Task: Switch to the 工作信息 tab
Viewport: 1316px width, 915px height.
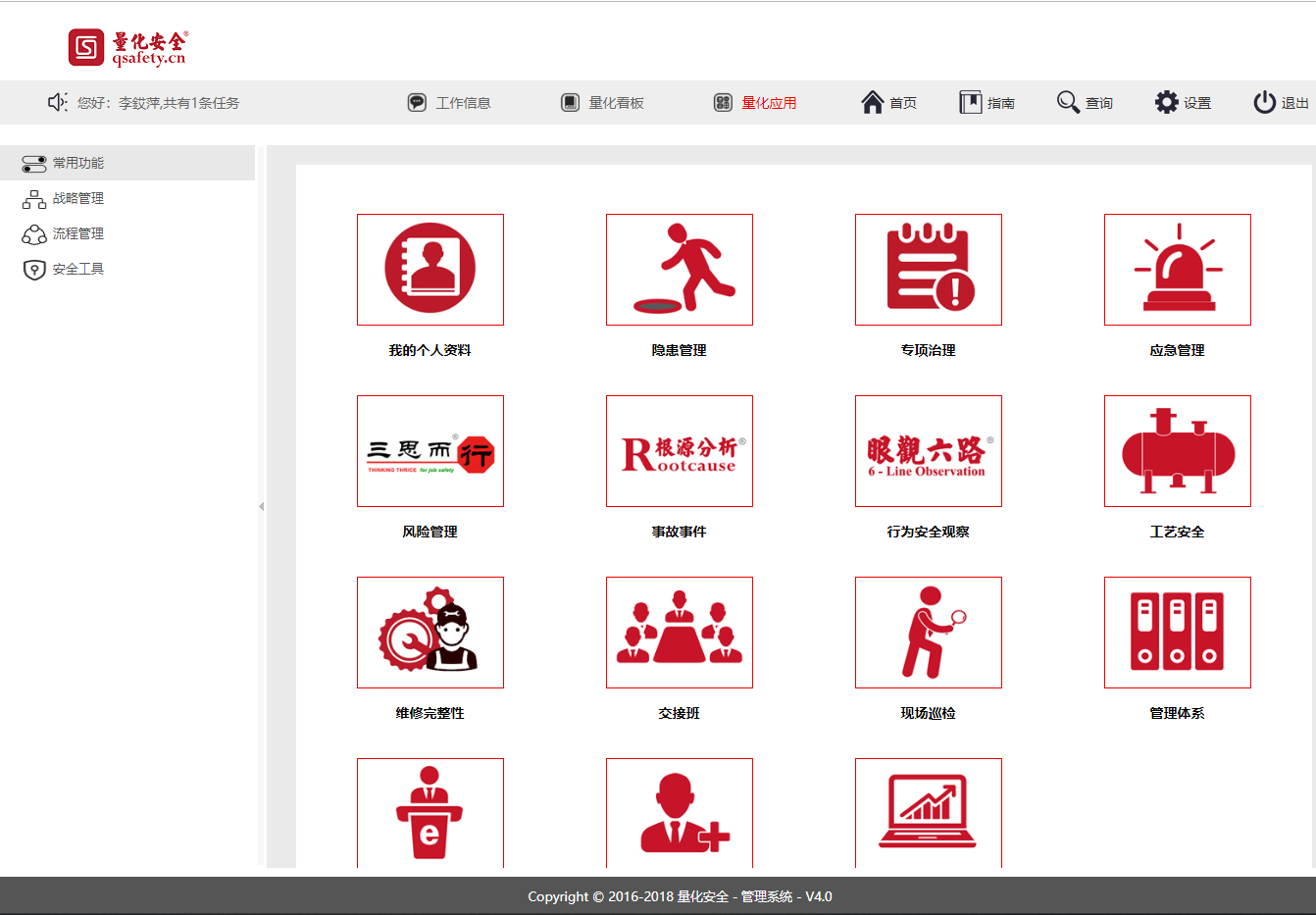Action: click(x=450, y=103)
